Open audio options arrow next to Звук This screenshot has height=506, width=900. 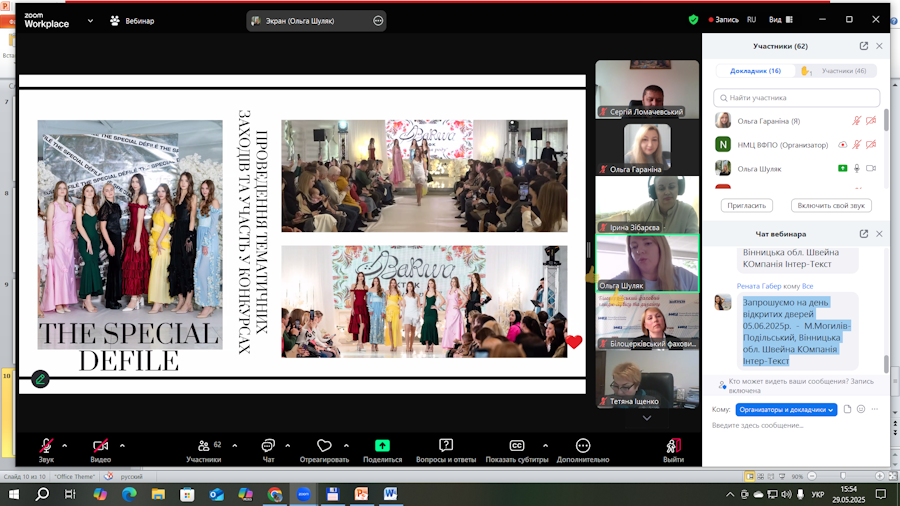(x=64, y=446)
